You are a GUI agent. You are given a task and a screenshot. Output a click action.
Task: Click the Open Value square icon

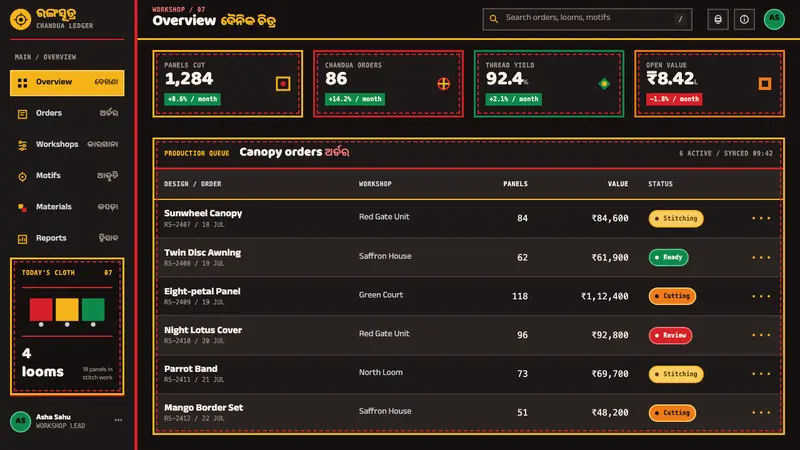pos(765,84)
